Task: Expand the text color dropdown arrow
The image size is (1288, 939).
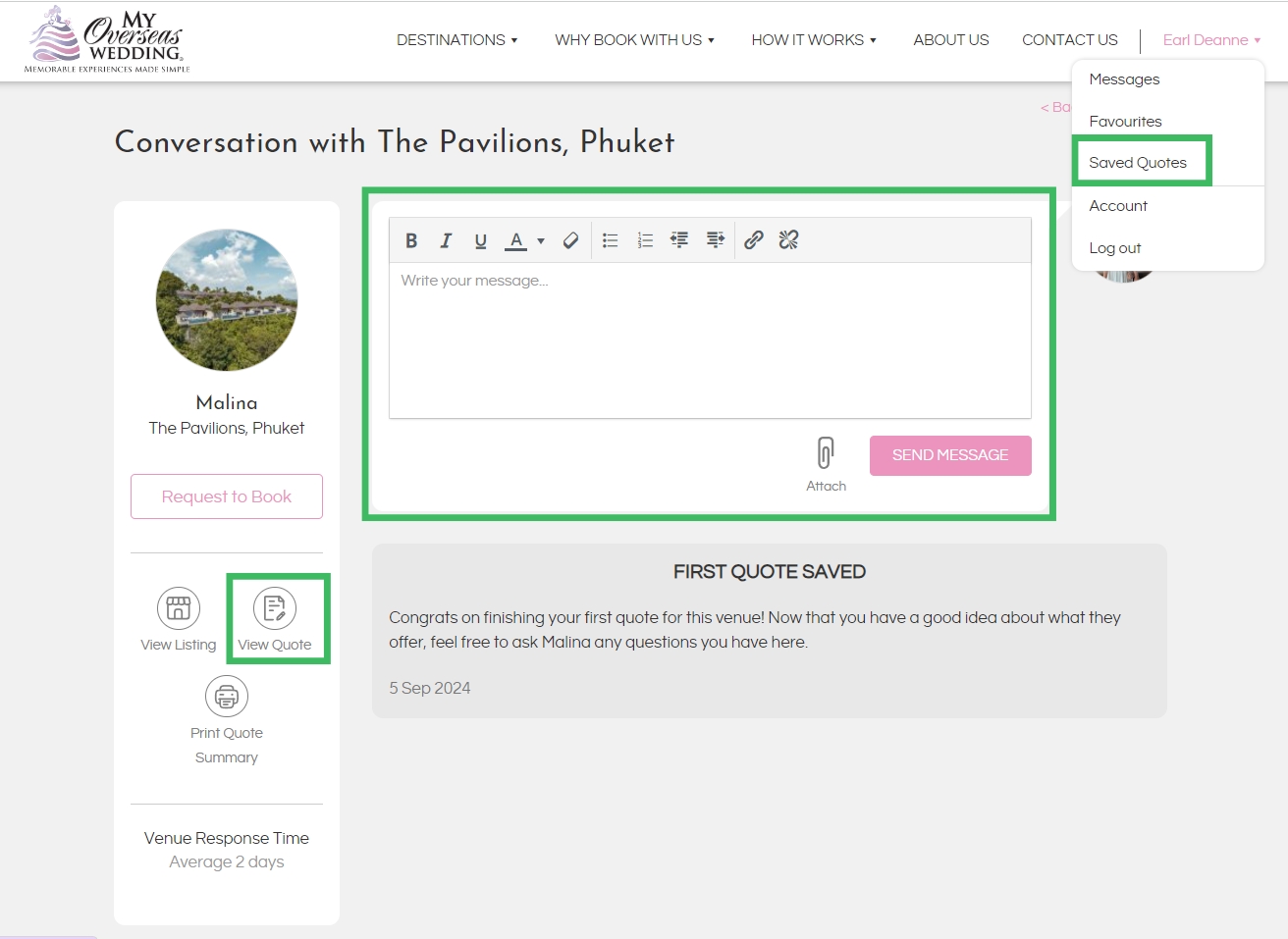Action: 541,240
